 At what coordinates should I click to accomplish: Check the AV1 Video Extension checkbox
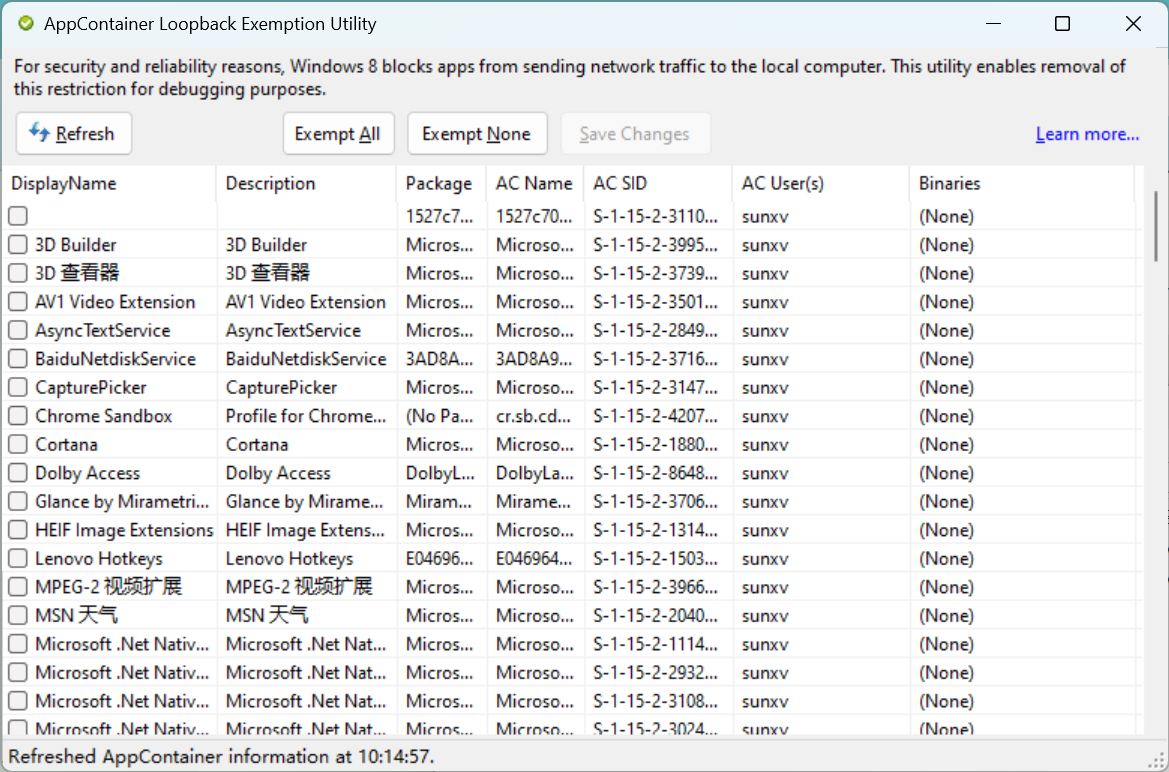(x=18, y=302)
